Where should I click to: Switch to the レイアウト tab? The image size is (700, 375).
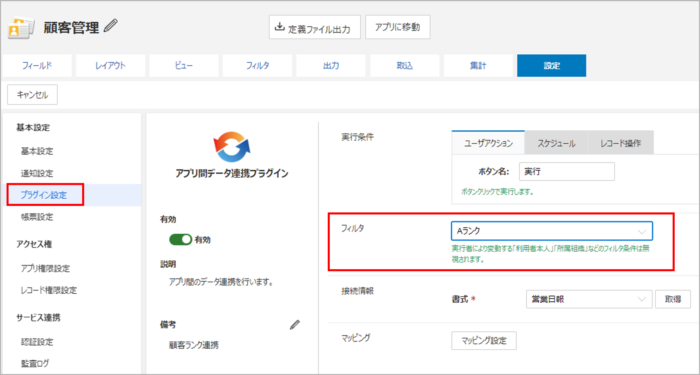[x=110, y=66]
